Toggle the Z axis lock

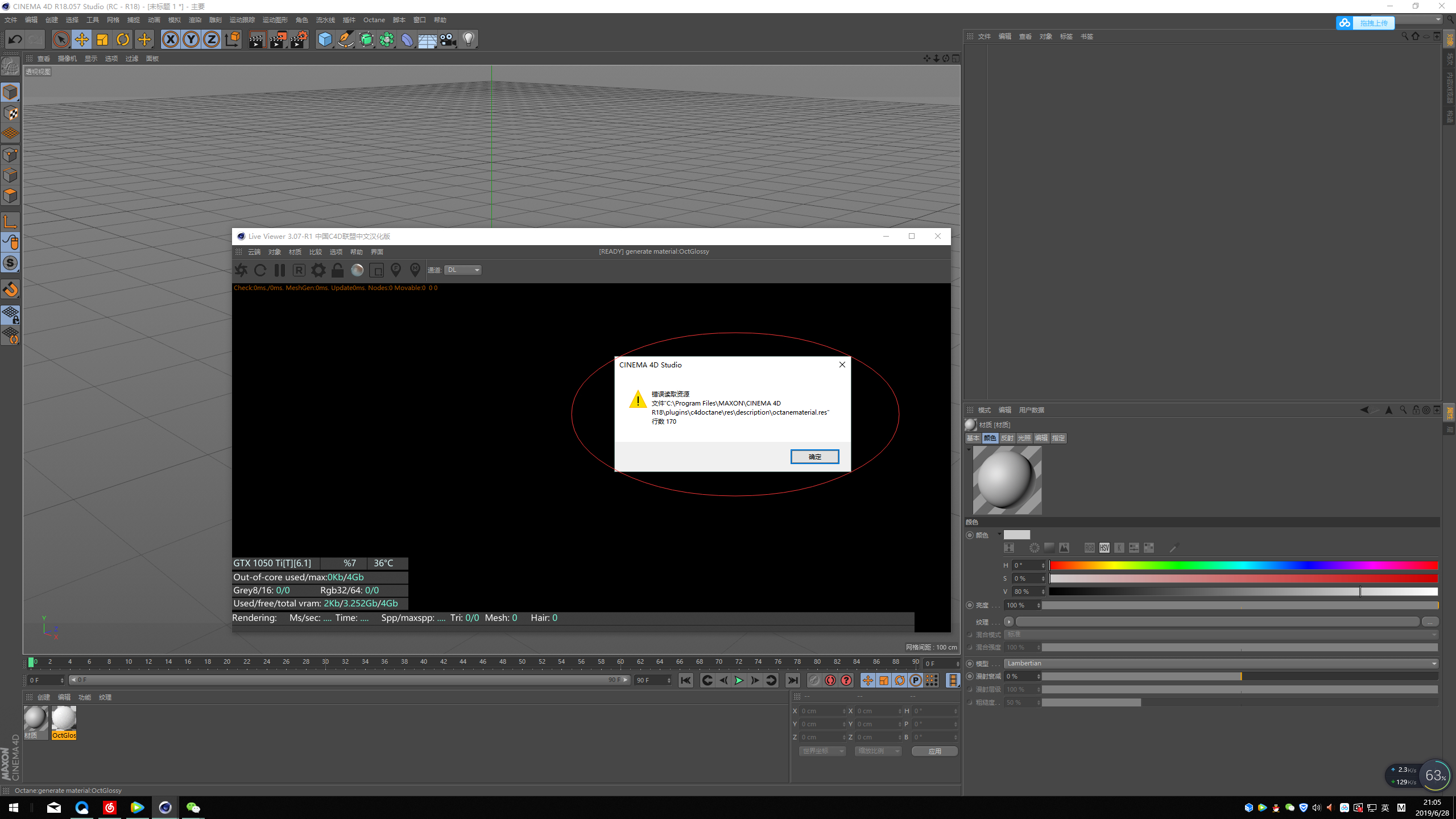tap(212, 39)
